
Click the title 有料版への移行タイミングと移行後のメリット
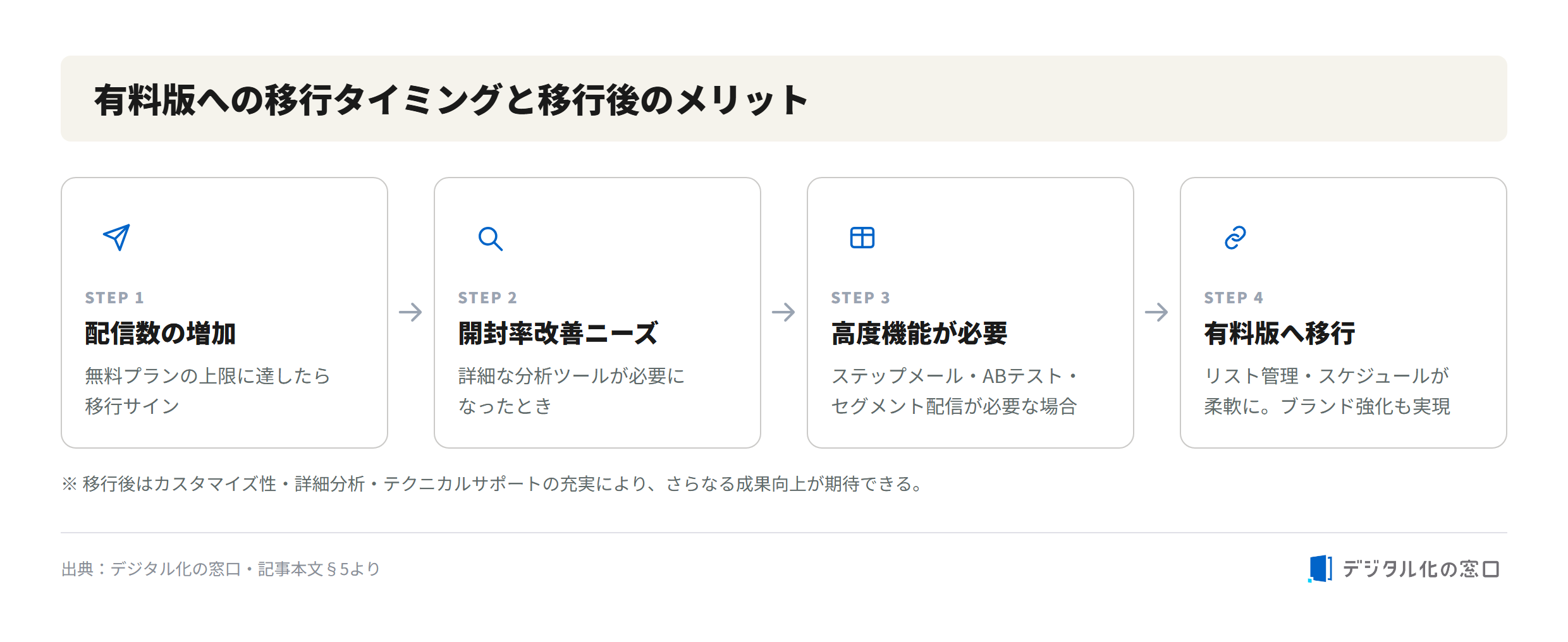(451, 100)
